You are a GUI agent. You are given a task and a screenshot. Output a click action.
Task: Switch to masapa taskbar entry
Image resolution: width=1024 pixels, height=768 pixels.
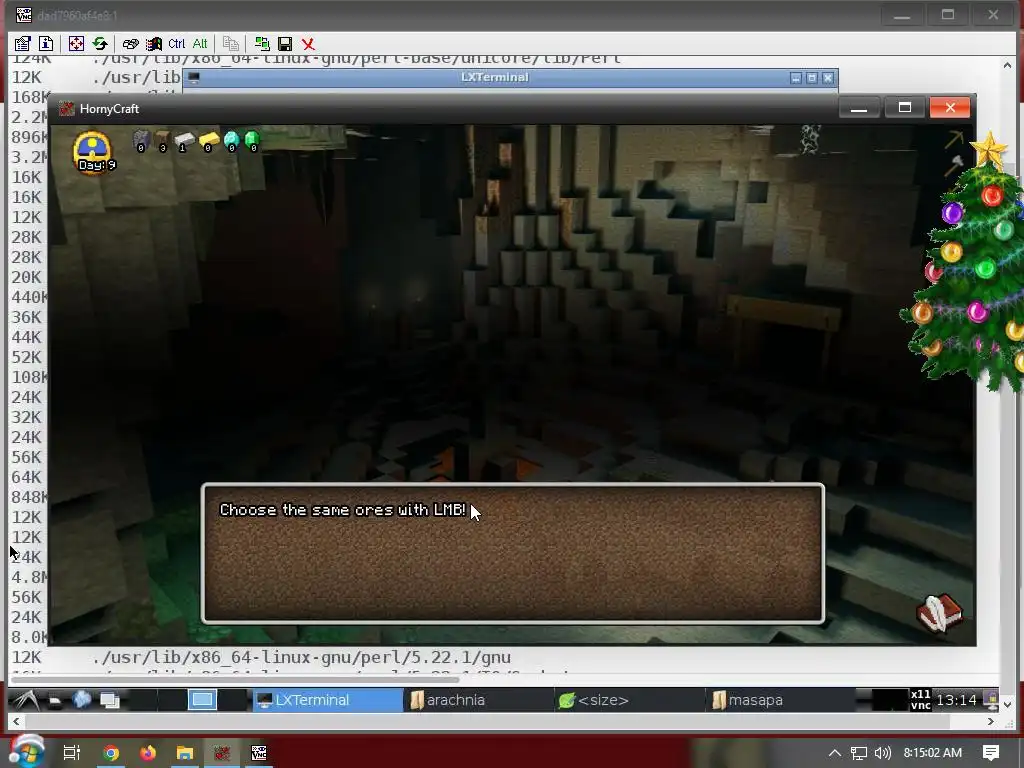780,700
